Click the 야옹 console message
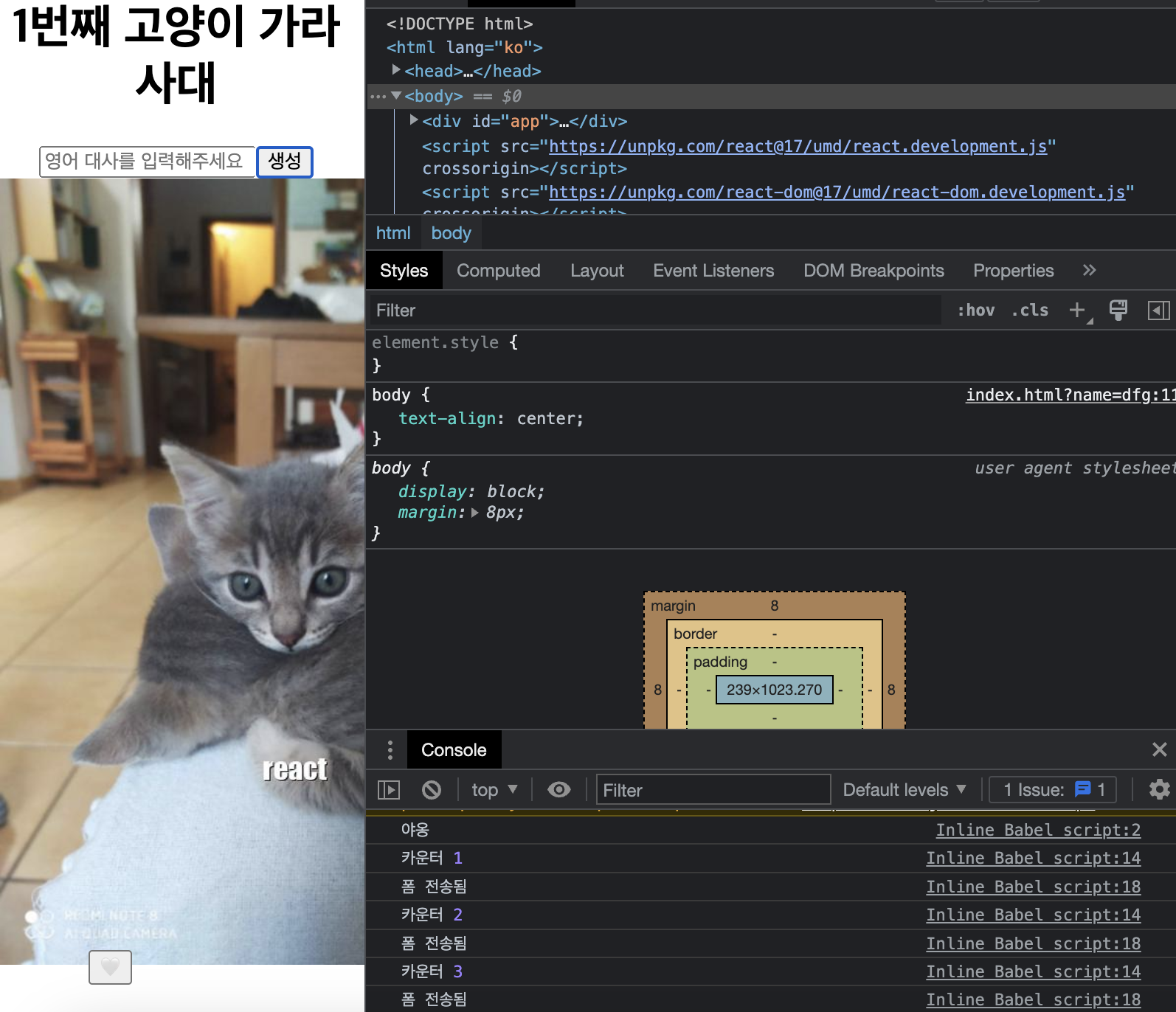The image size is (1176, 1012). [415, 830]
